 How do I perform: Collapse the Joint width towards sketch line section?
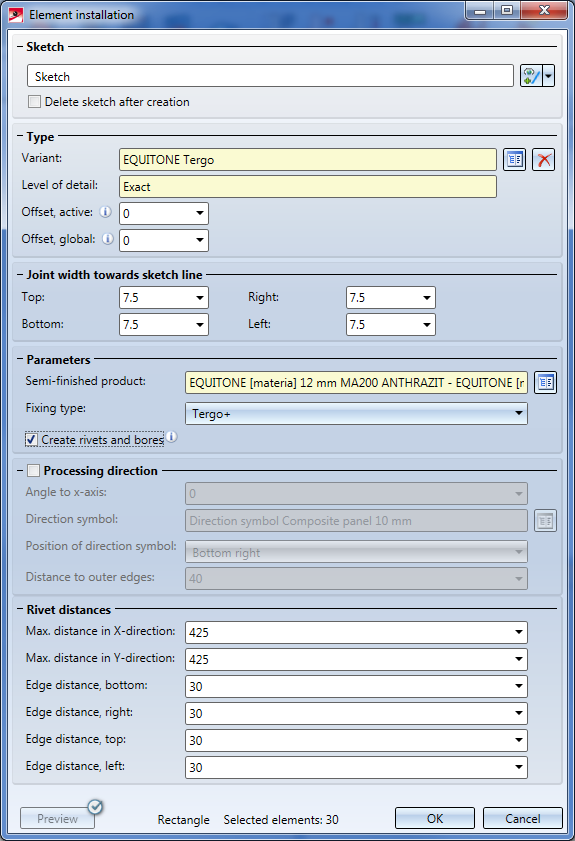[x=20, y=275]
